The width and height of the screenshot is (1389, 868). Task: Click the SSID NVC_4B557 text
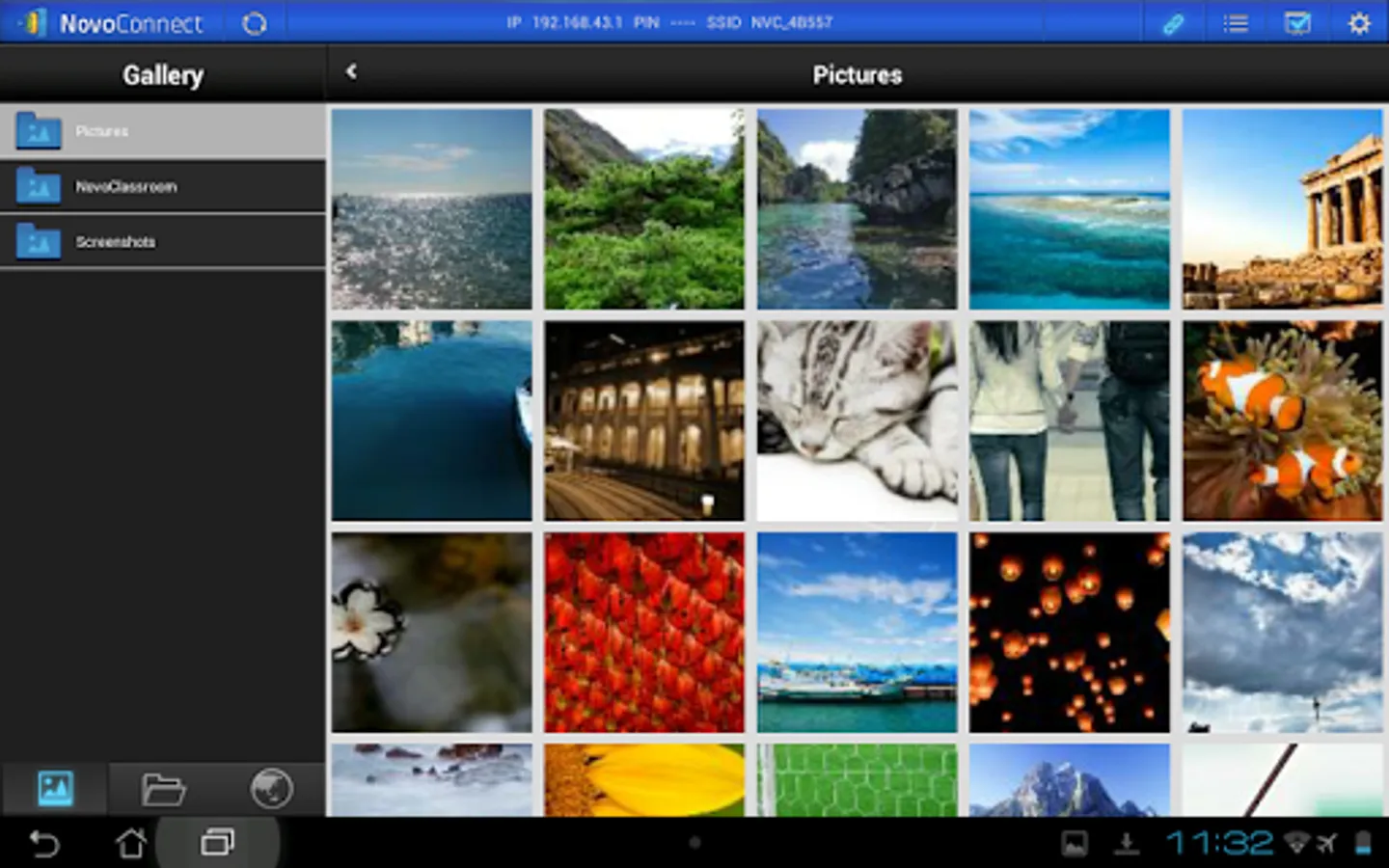[769, 22]
